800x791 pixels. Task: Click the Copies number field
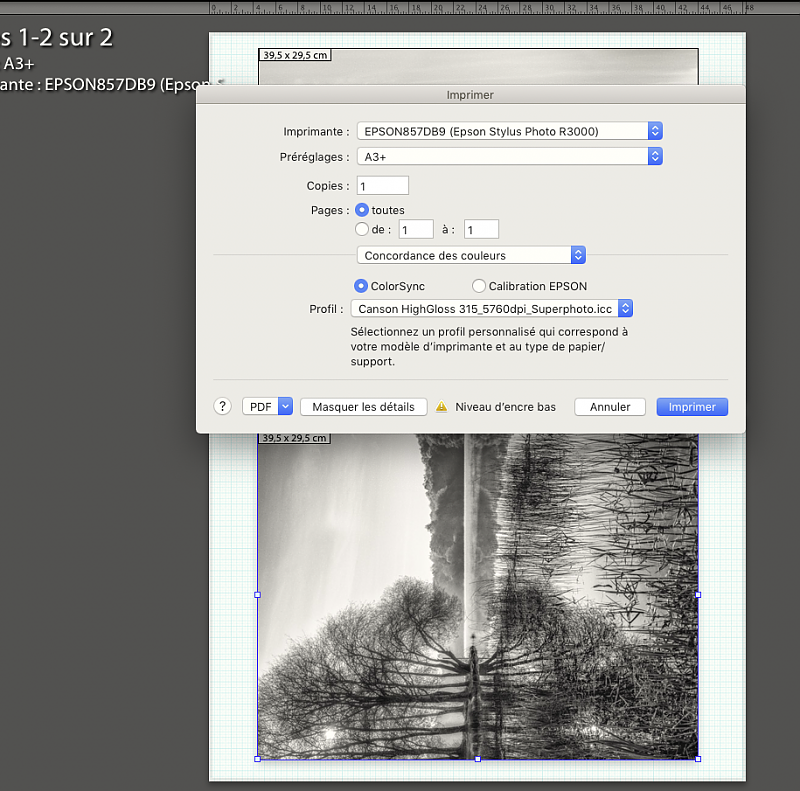click(x=383, y=186)
